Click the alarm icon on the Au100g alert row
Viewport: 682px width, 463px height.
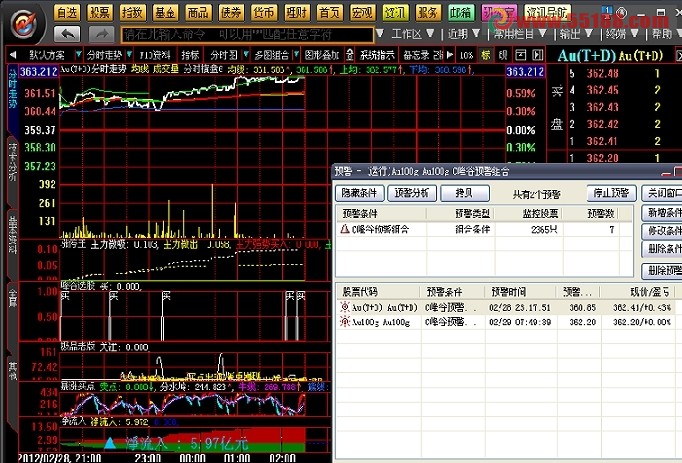(x=345, y=322)
